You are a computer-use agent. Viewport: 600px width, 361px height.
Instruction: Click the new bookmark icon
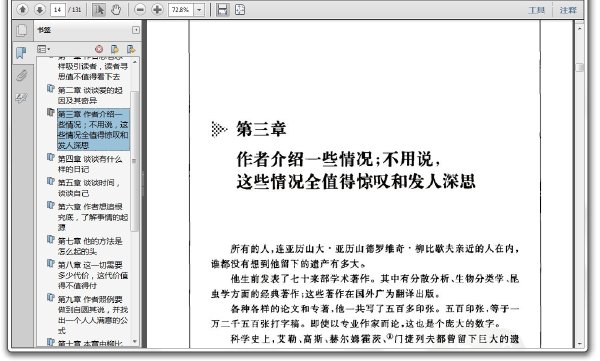[114, 49]
